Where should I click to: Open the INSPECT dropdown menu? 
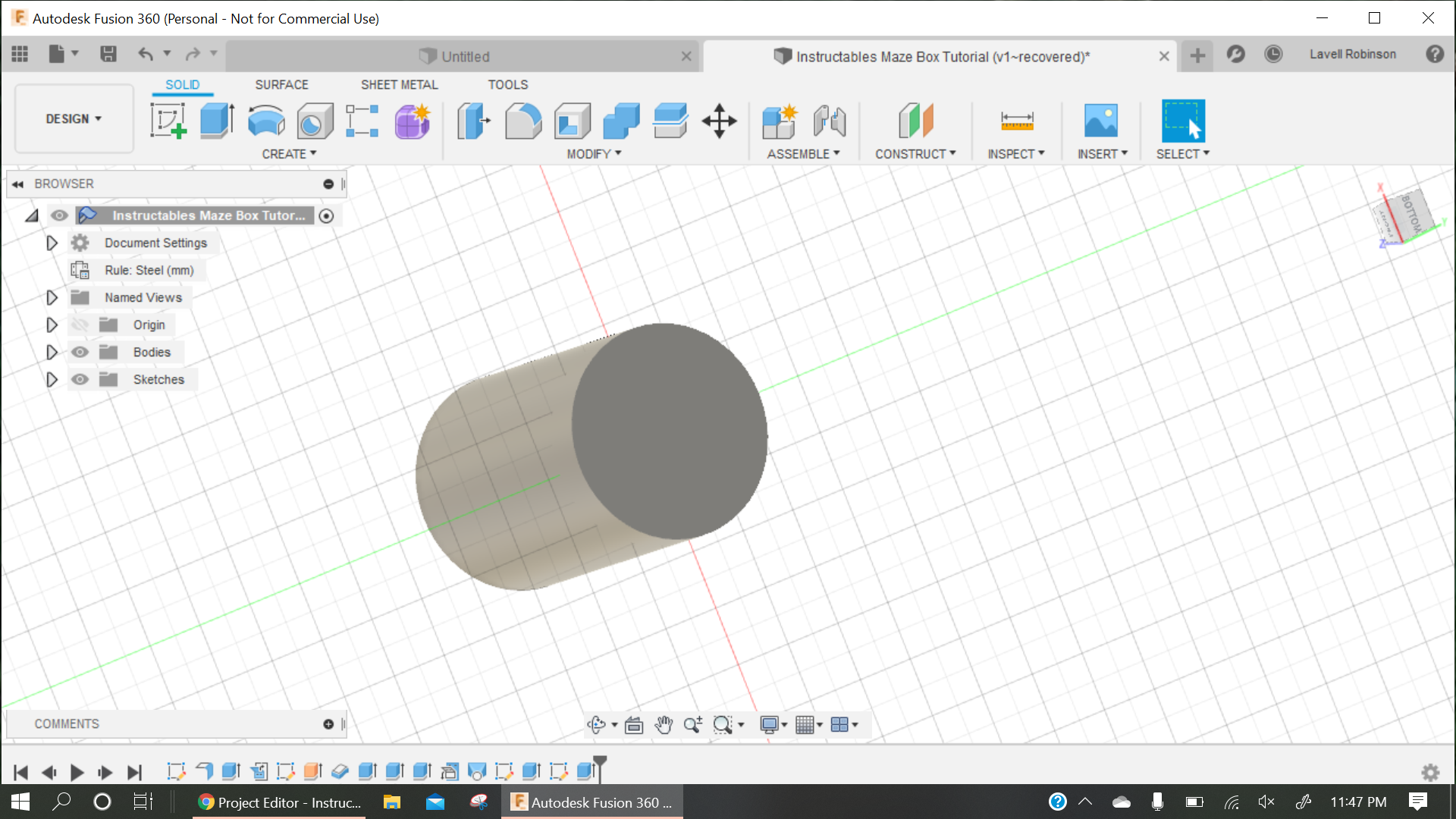coord(1016,154)
